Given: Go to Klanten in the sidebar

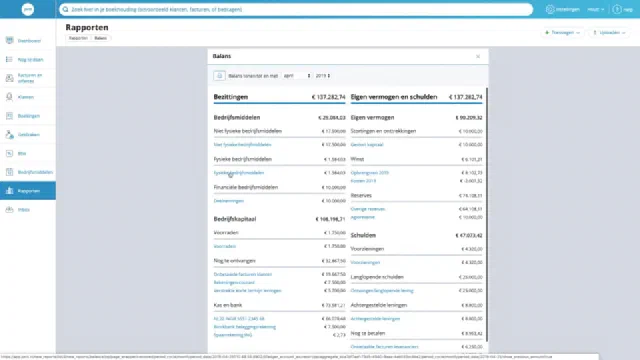Looking at the screenshot, I should (x=25, y=97).
